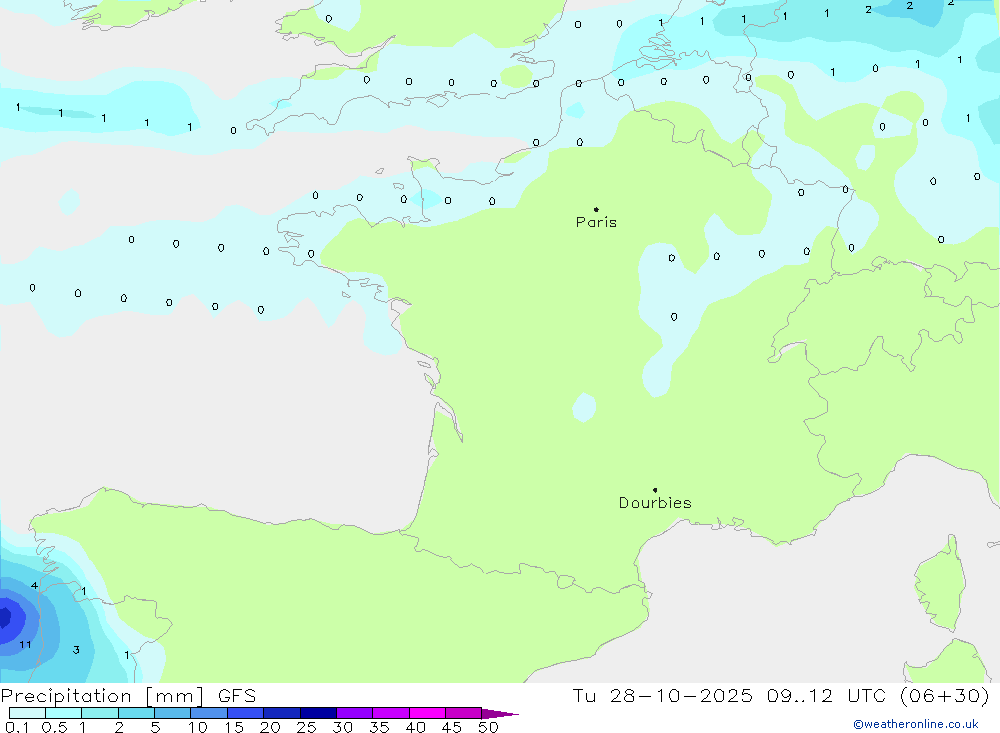Click the legend value '30'
The width and height of the screenshot is (1000, 733).
point(342,727)
